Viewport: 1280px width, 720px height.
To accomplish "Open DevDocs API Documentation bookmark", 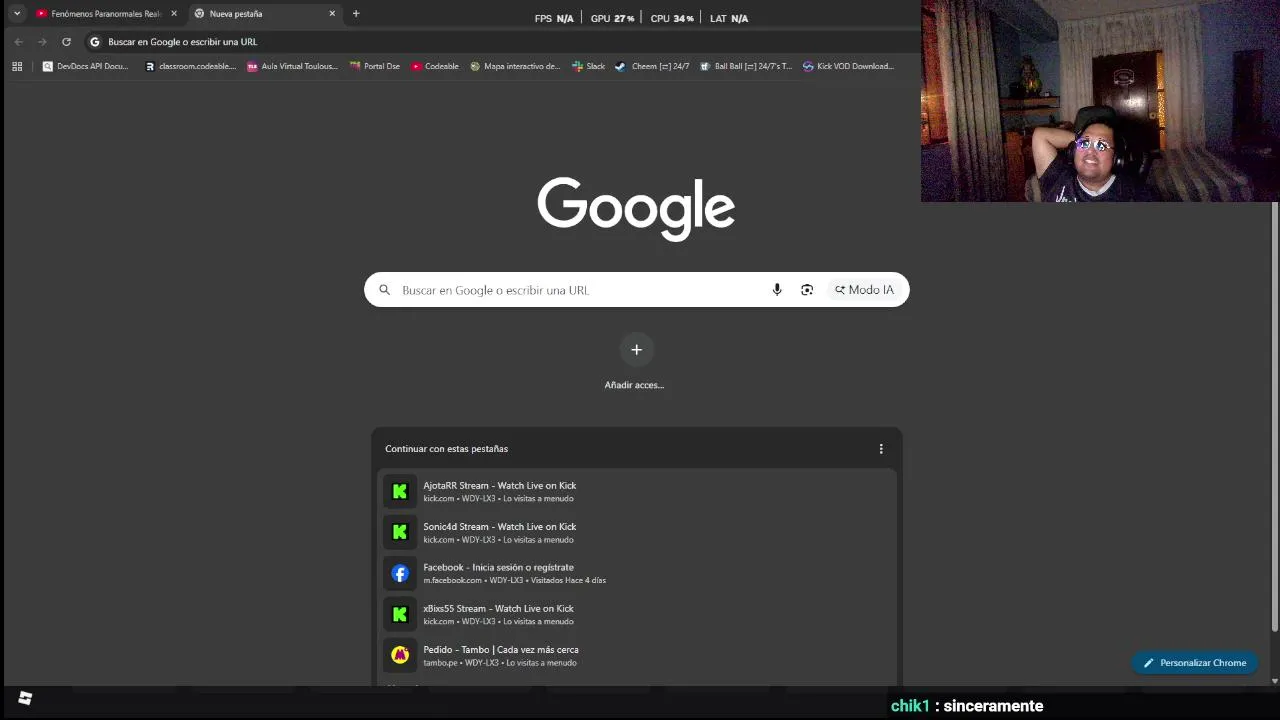I will click(x=86, y=66).
